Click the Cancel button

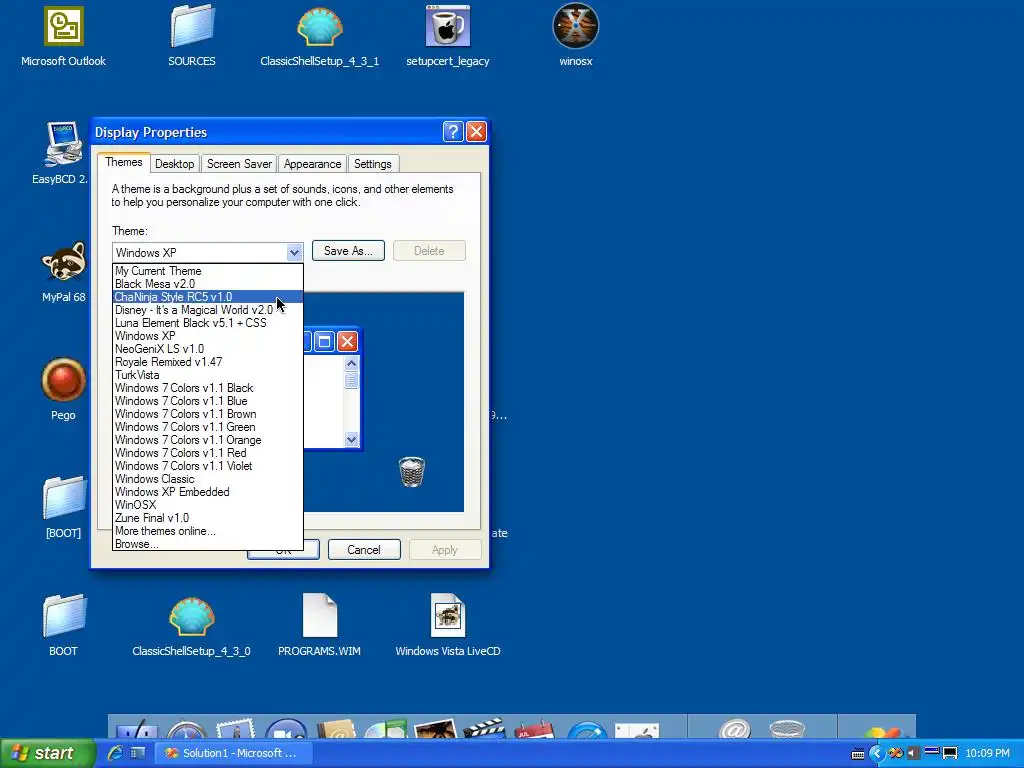(364, 550)
